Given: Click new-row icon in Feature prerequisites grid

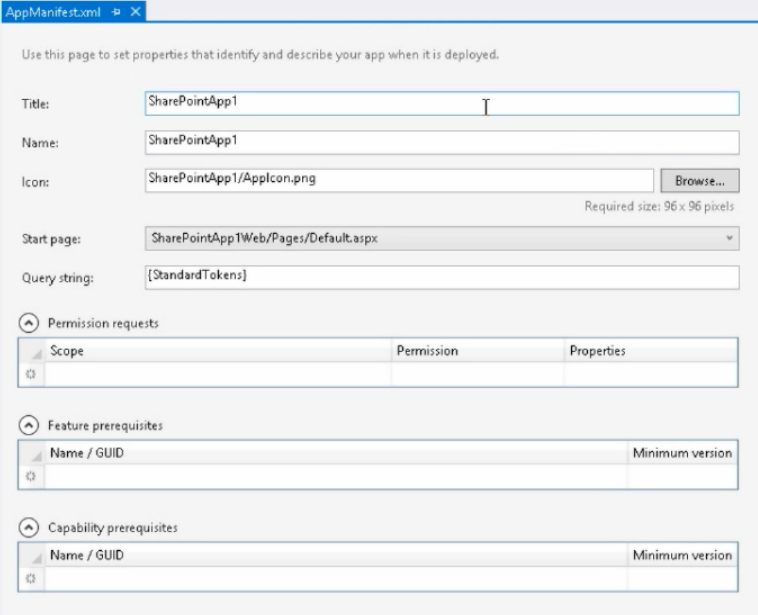Looking at the screenshot, I should 31,476.
